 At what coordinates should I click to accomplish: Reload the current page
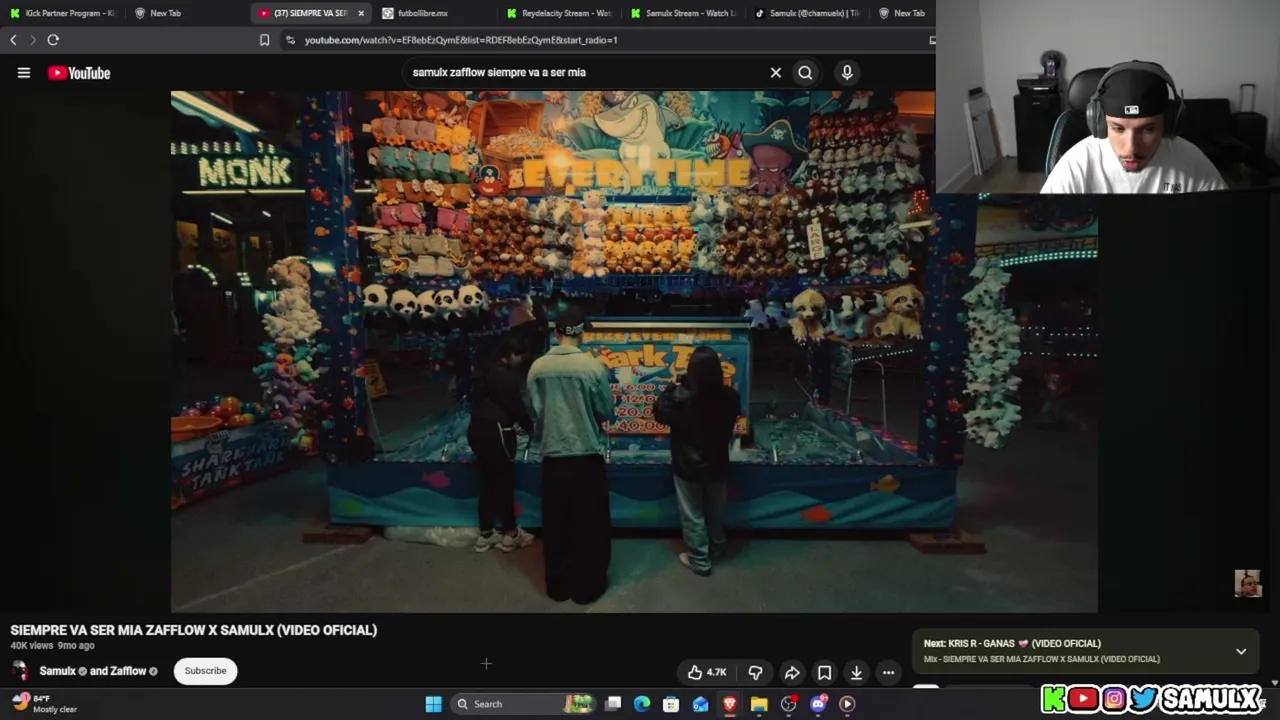53,40
